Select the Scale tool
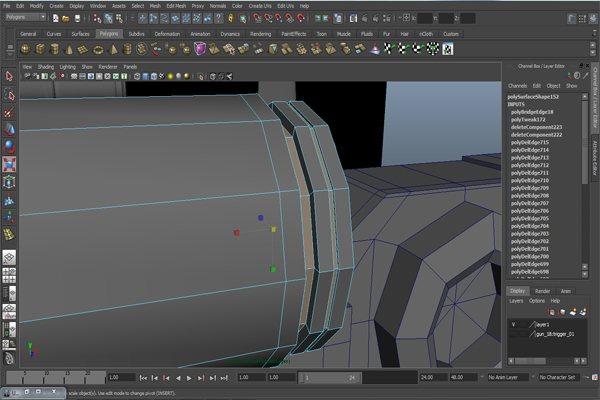Screen dimensions: 600x400 [x=9, y=164]
